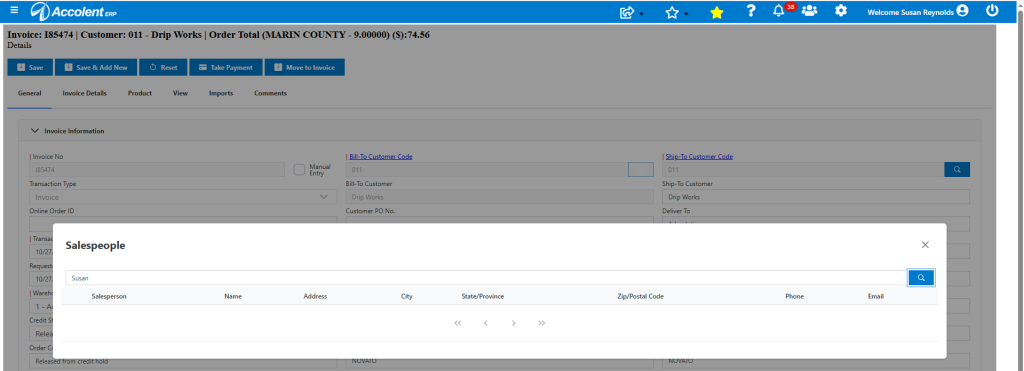Click the Take Payment button
The width and height of the screenshot is (1024, 371).
226,67
